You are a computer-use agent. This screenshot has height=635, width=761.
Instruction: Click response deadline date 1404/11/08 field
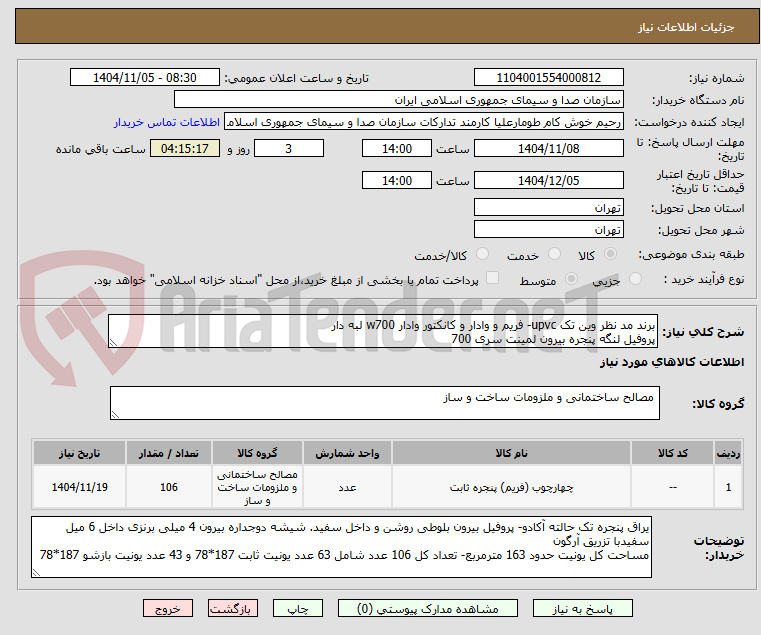click(x=548, y=149)
